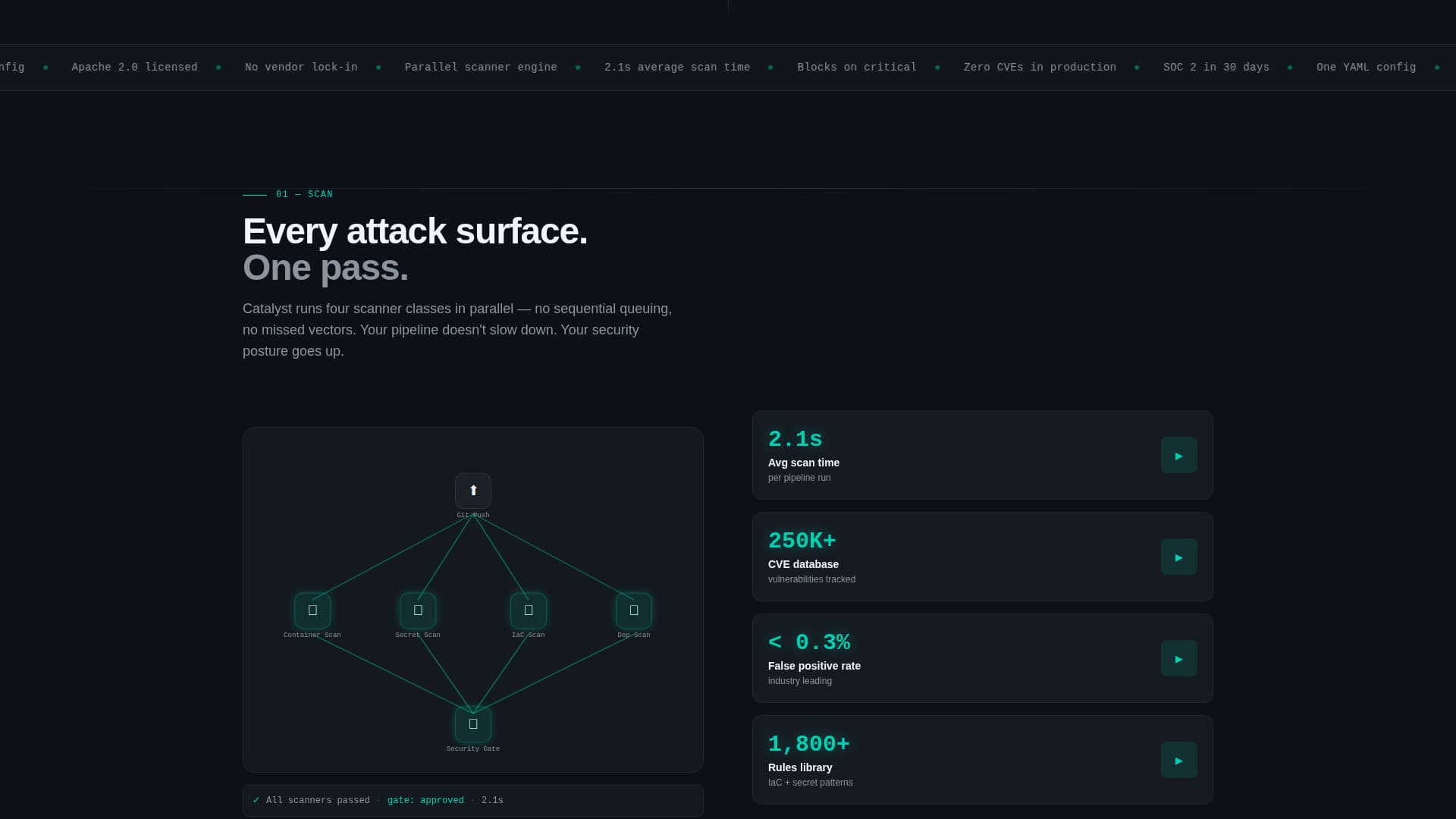Select the IaC Scan node icon
This screenshot has width=1456, height=819.
point(529,610)
